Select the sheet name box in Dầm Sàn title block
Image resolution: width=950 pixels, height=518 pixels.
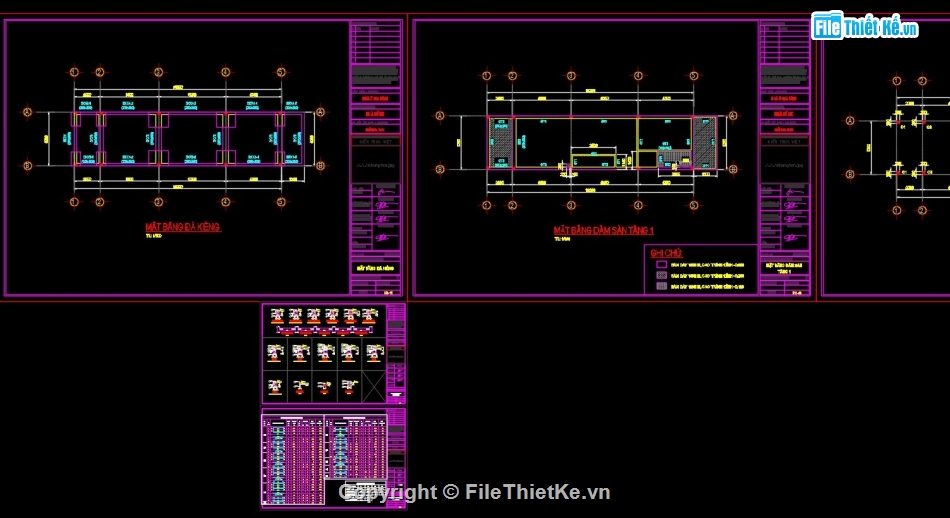coord(785,268)
